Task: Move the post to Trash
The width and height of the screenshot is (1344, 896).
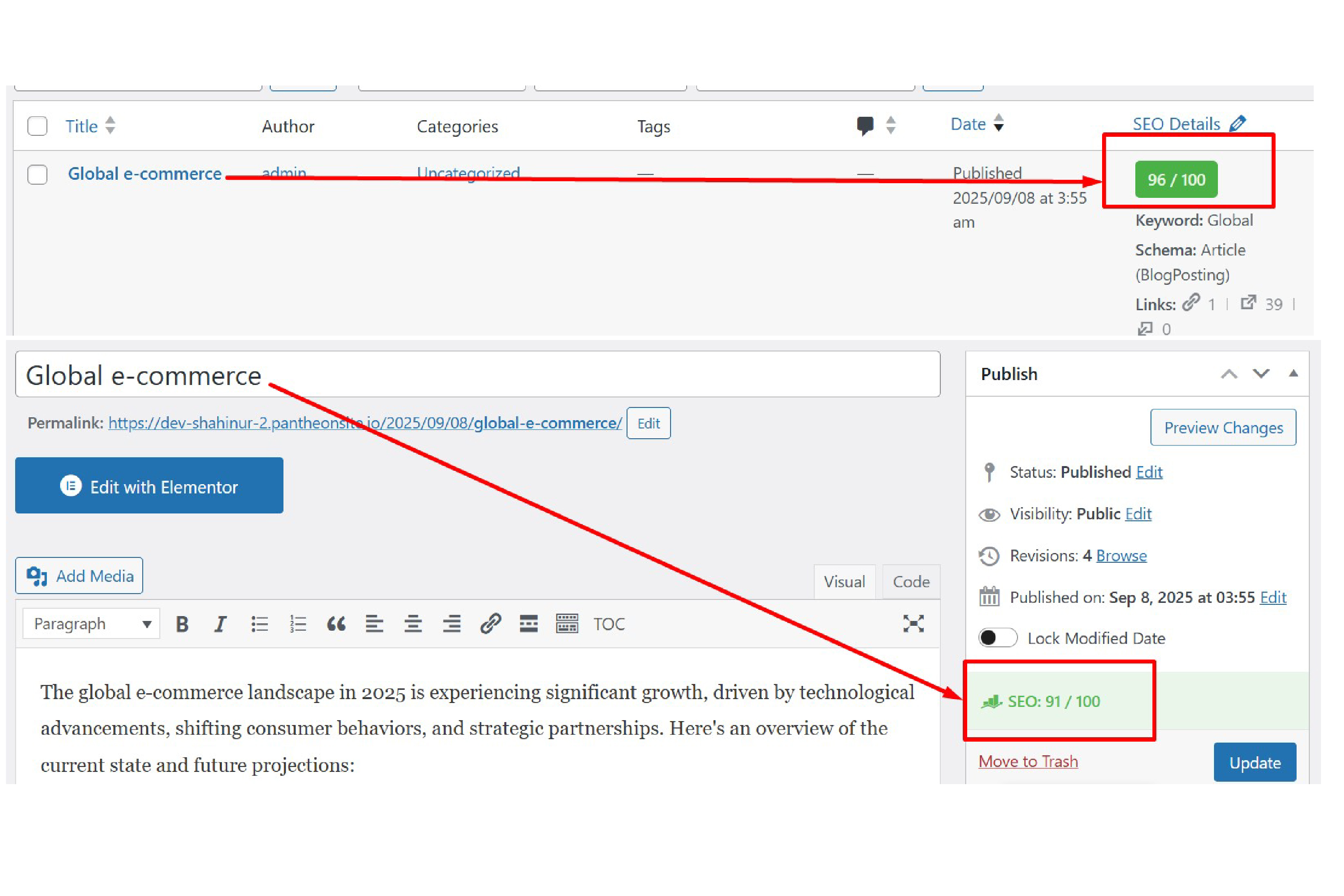Action: click(1028, 761)
